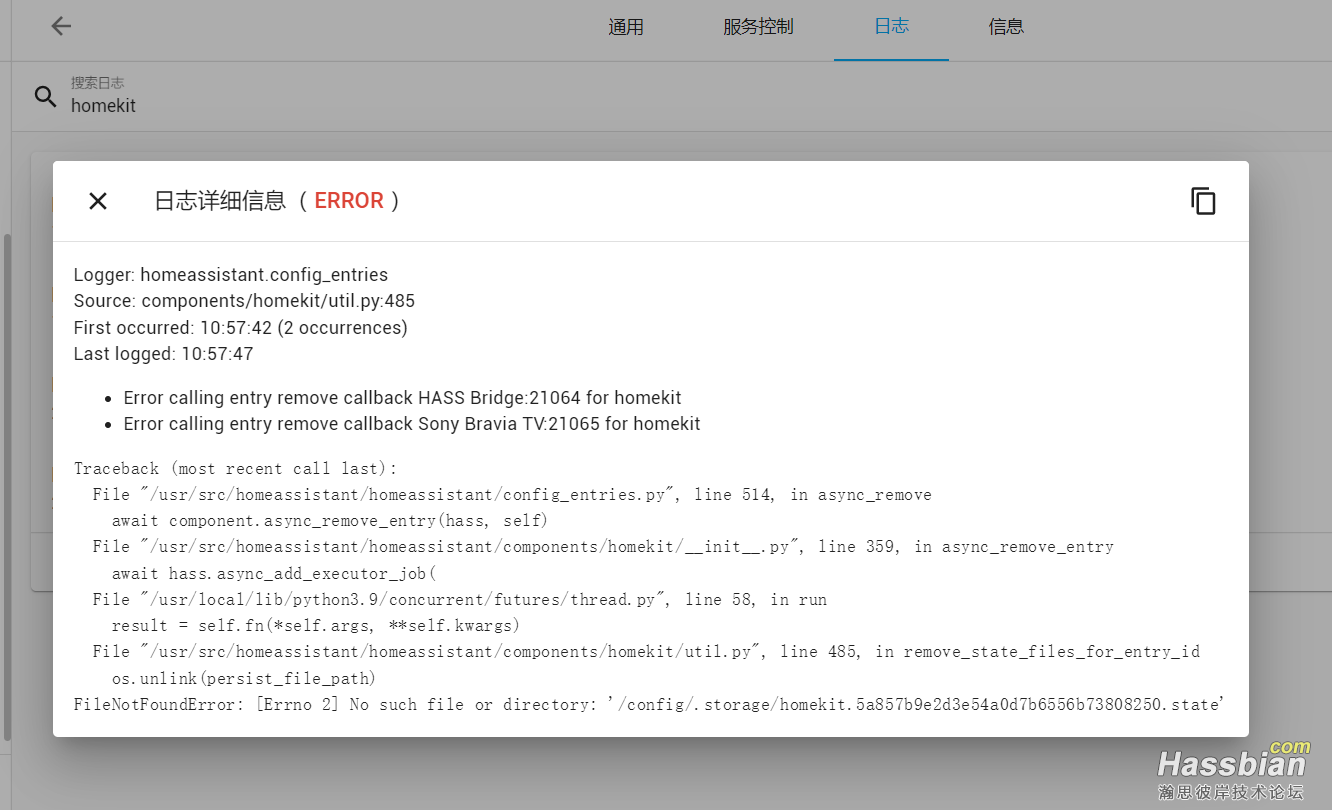This screenshot has width=1332, height=810.
Task: Click the vertical scrollbar on left edge
Action: pos(7,487)
